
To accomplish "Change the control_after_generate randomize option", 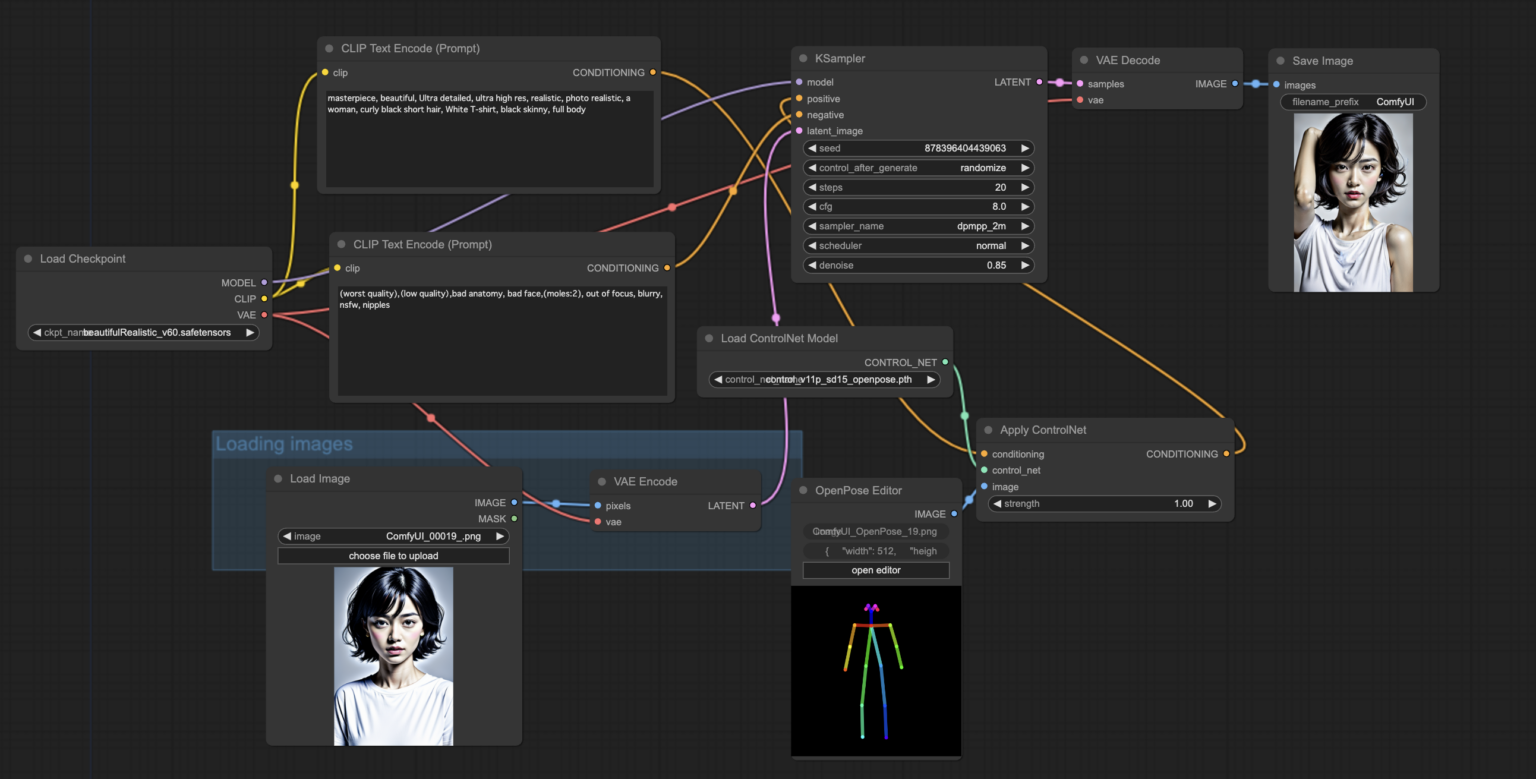I will tap(918, 168).
